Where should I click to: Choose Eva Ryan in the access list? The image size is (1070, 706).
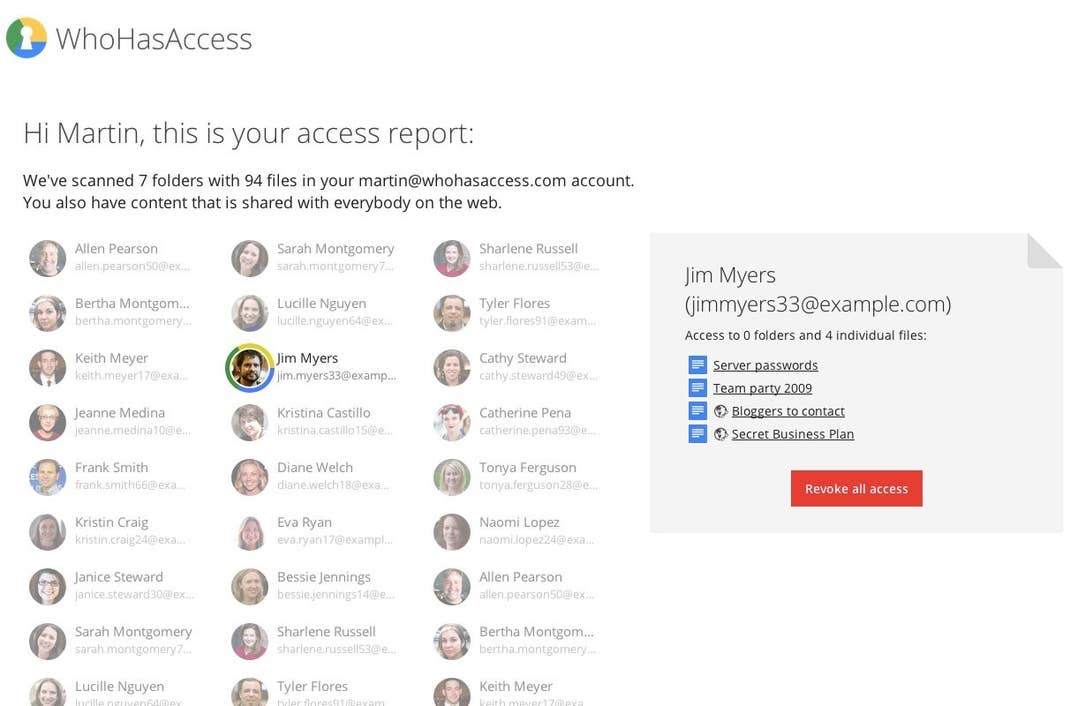pyautogui.click(x=303, y=523)
